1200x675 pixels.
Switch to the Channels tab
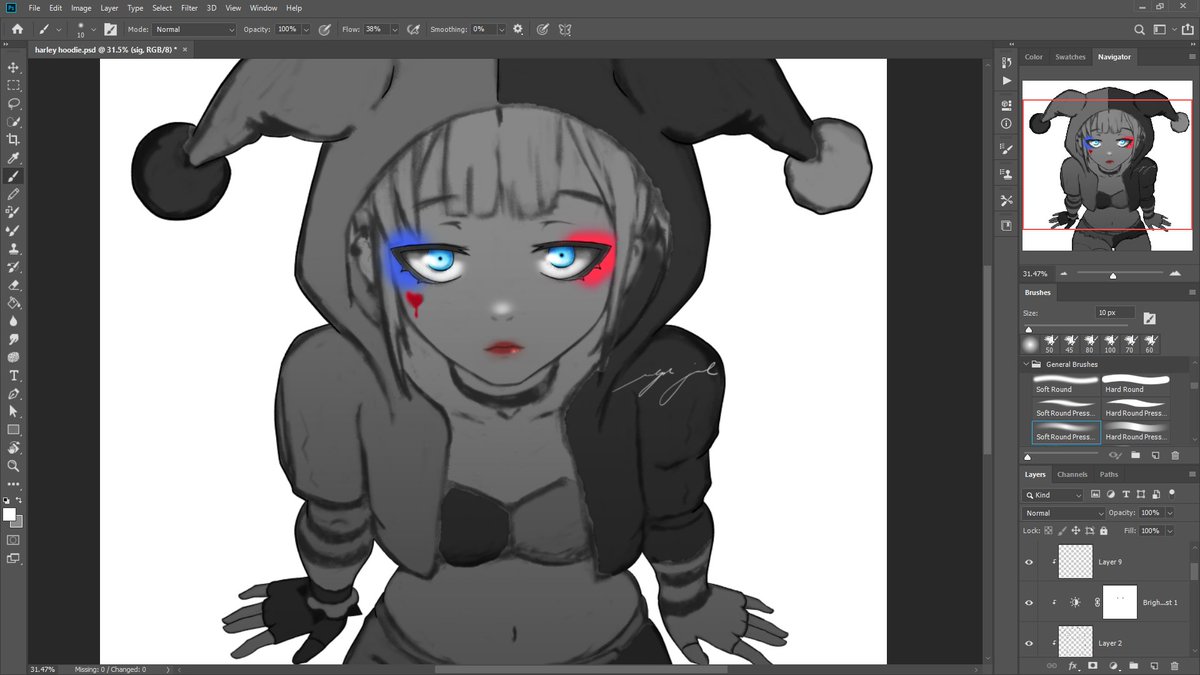pos(1072,474)
